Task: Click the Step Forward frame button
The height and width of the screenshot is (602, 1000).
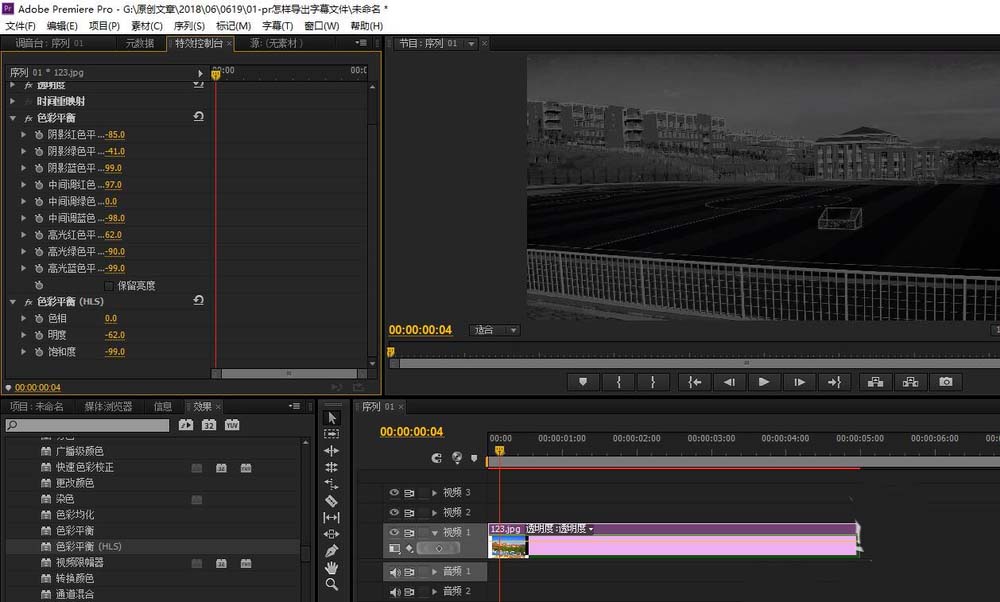Action: [x=799, y=382]
